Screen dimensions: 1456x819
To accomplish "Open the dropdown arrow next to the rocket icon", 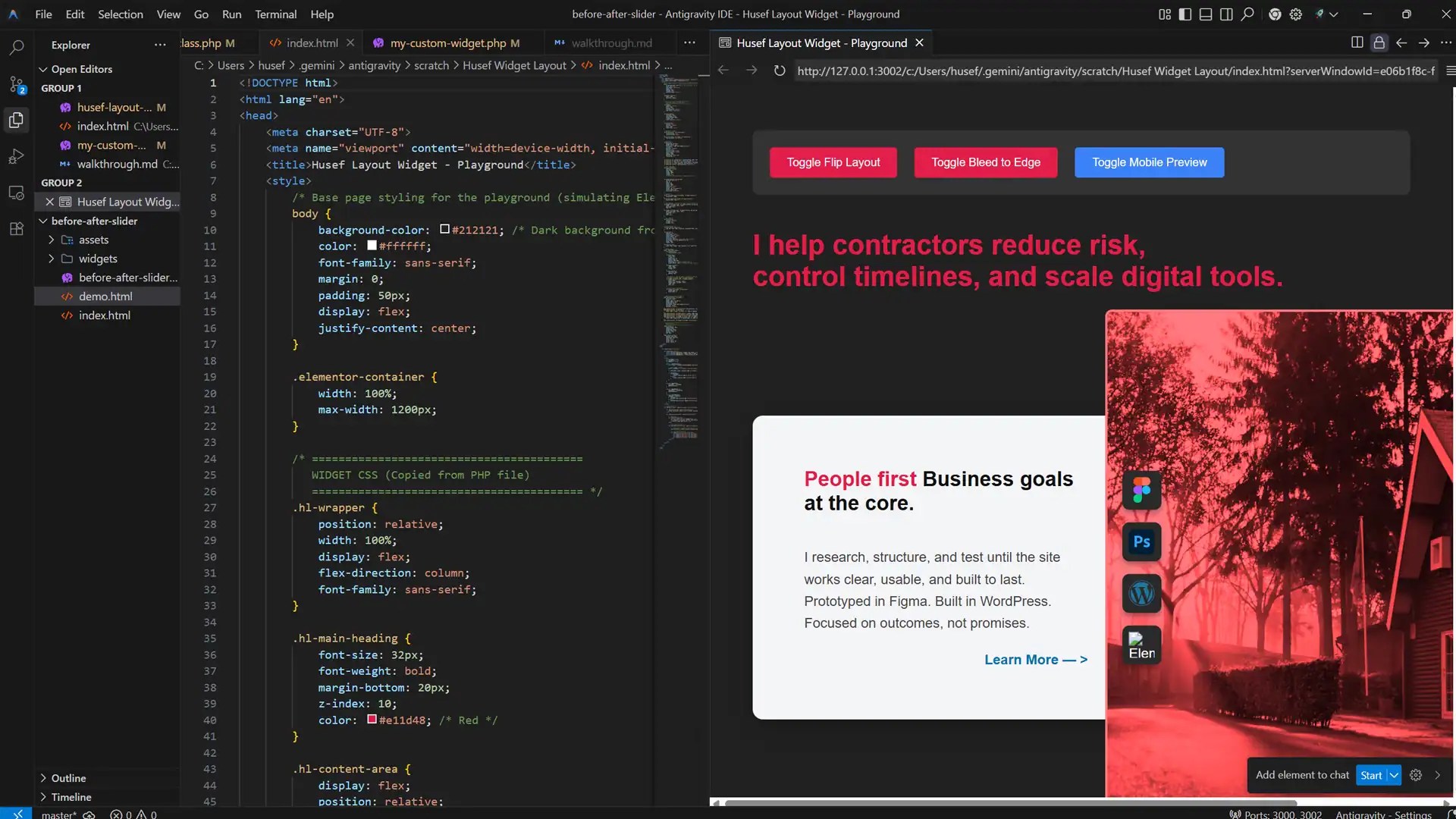I will tap(1334, 14).
